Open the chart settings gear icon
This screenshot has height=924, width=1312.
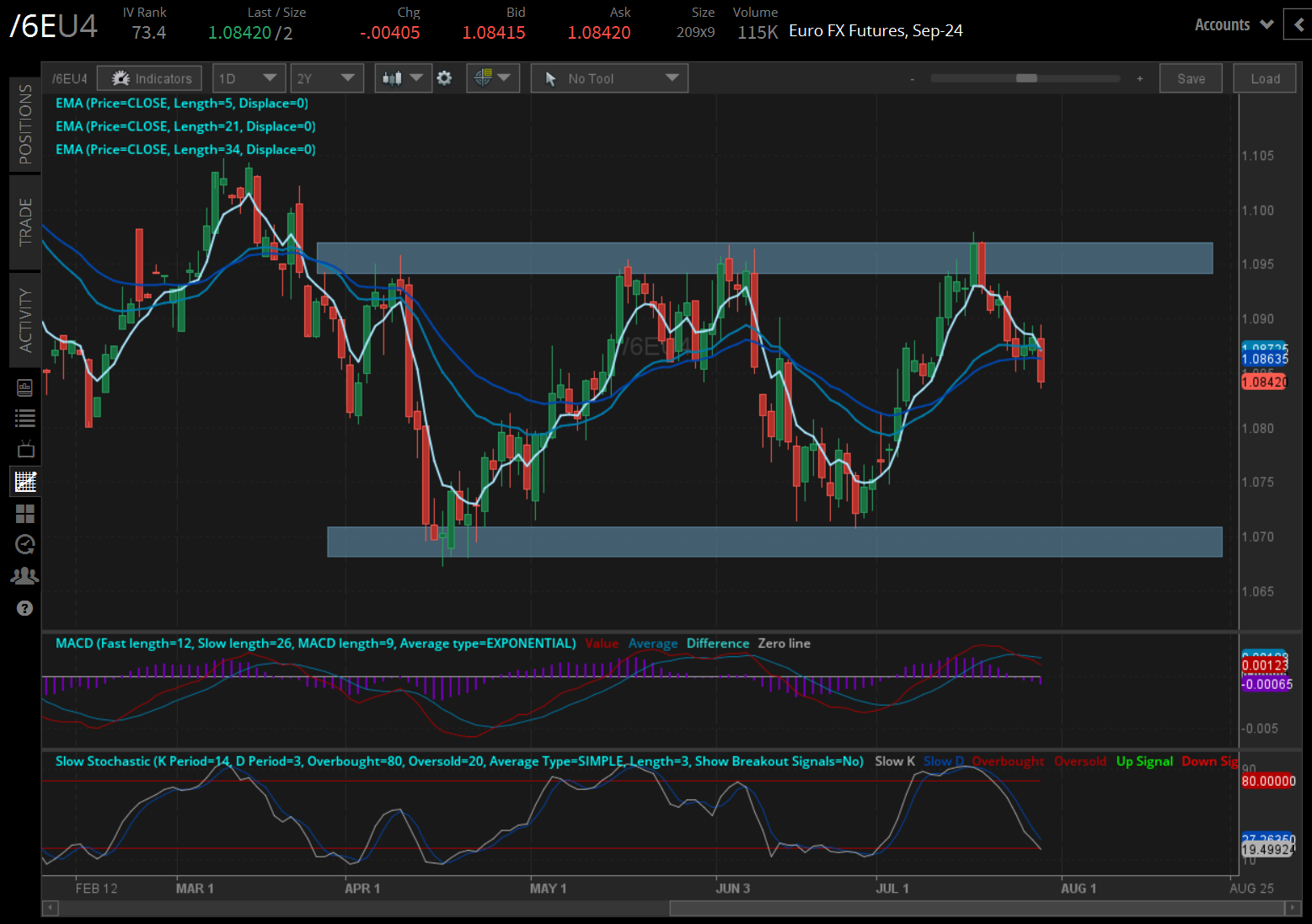coord(445,77)
